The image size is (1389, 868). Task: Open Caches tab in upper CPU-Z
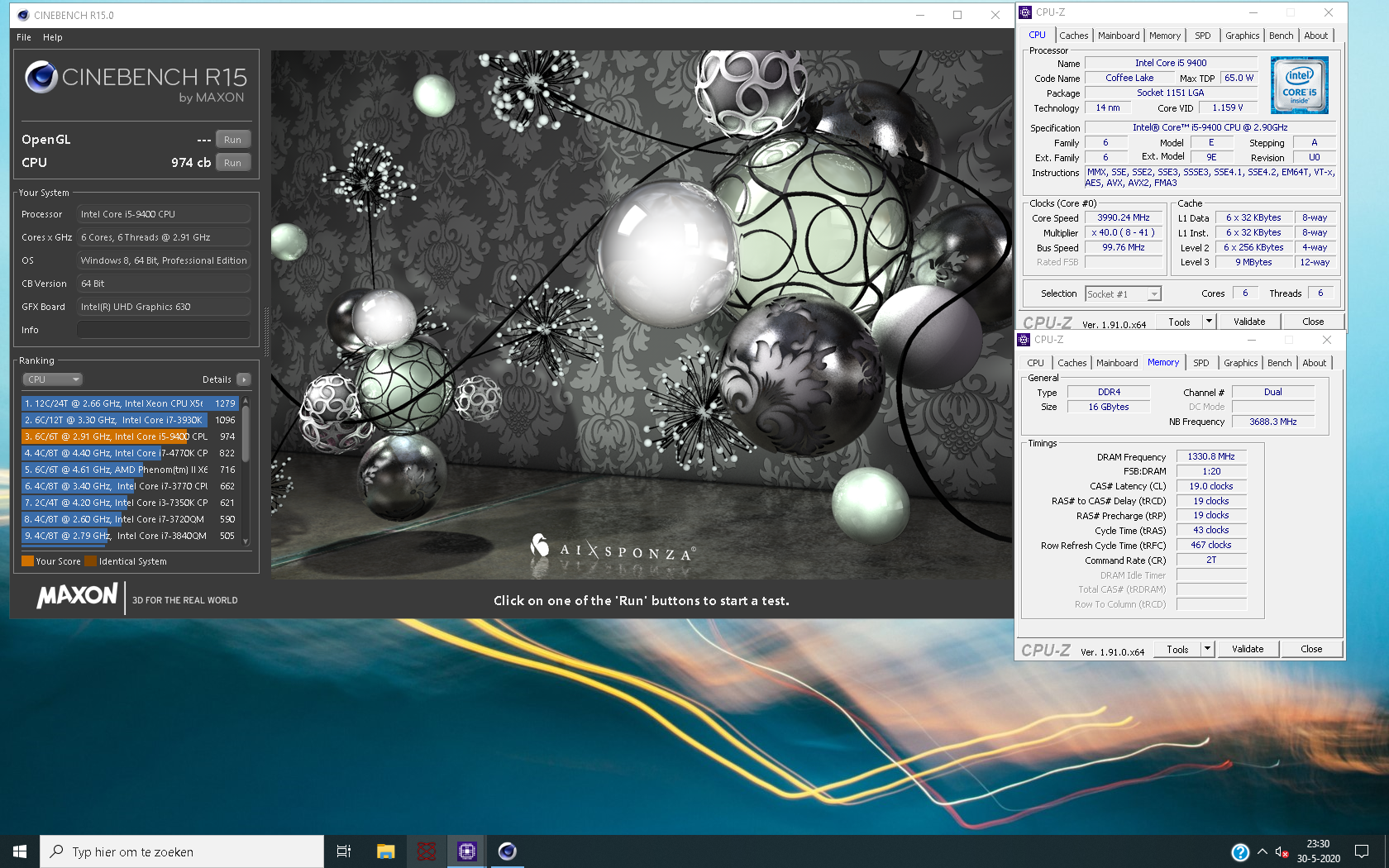tap(1073, 36)
